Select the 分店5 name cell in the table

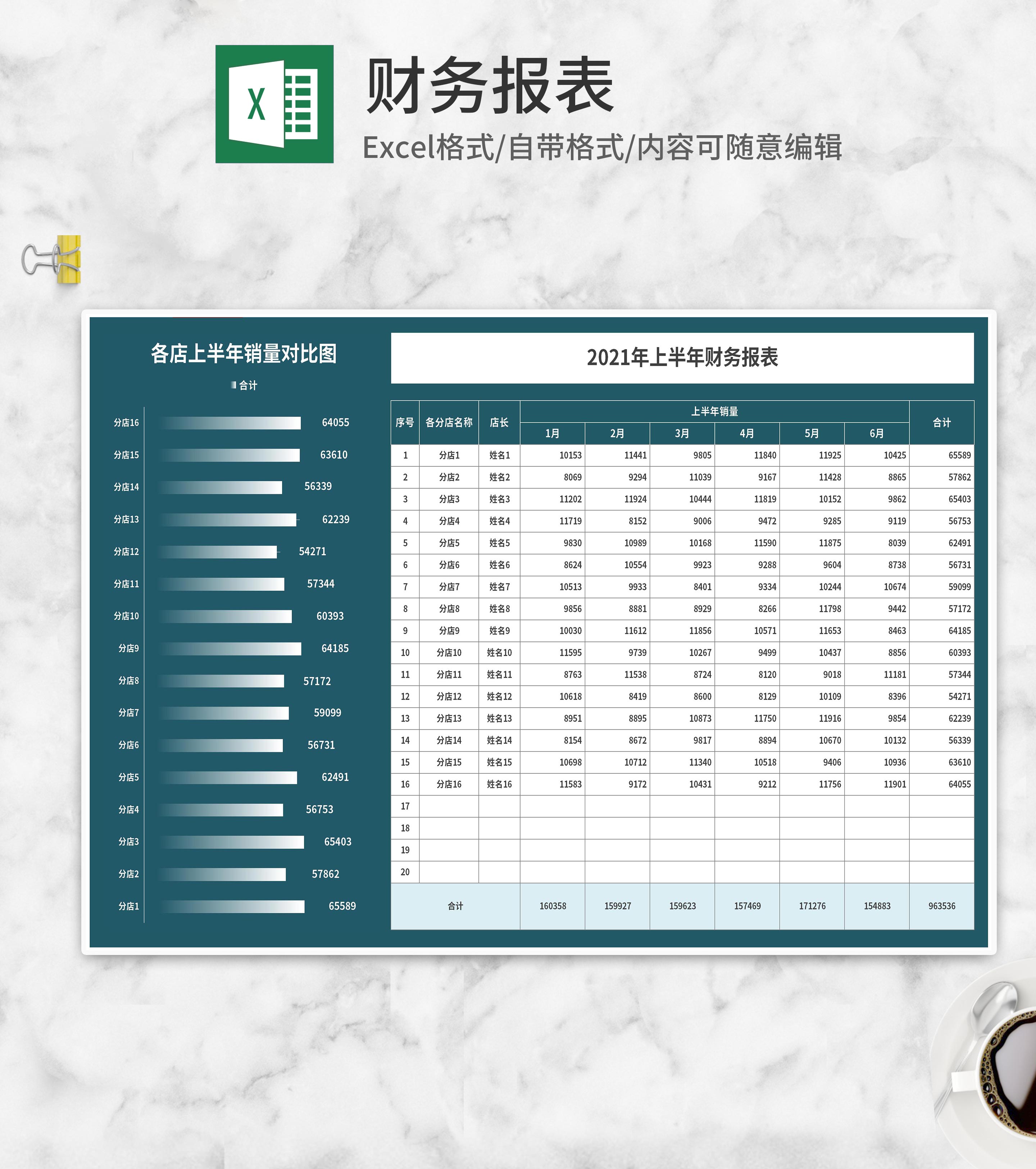[x=449, y=543]
